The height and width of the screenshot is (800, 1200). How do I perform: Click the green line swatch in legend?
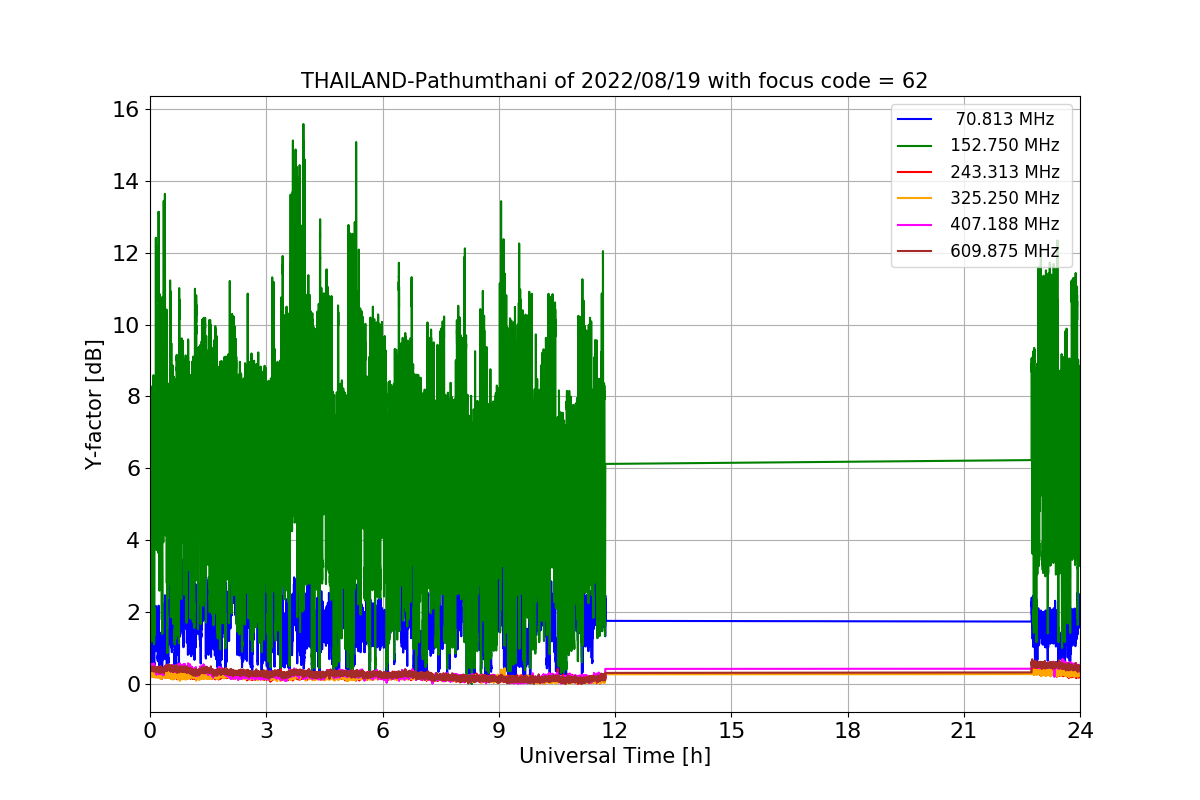[916, 146]
